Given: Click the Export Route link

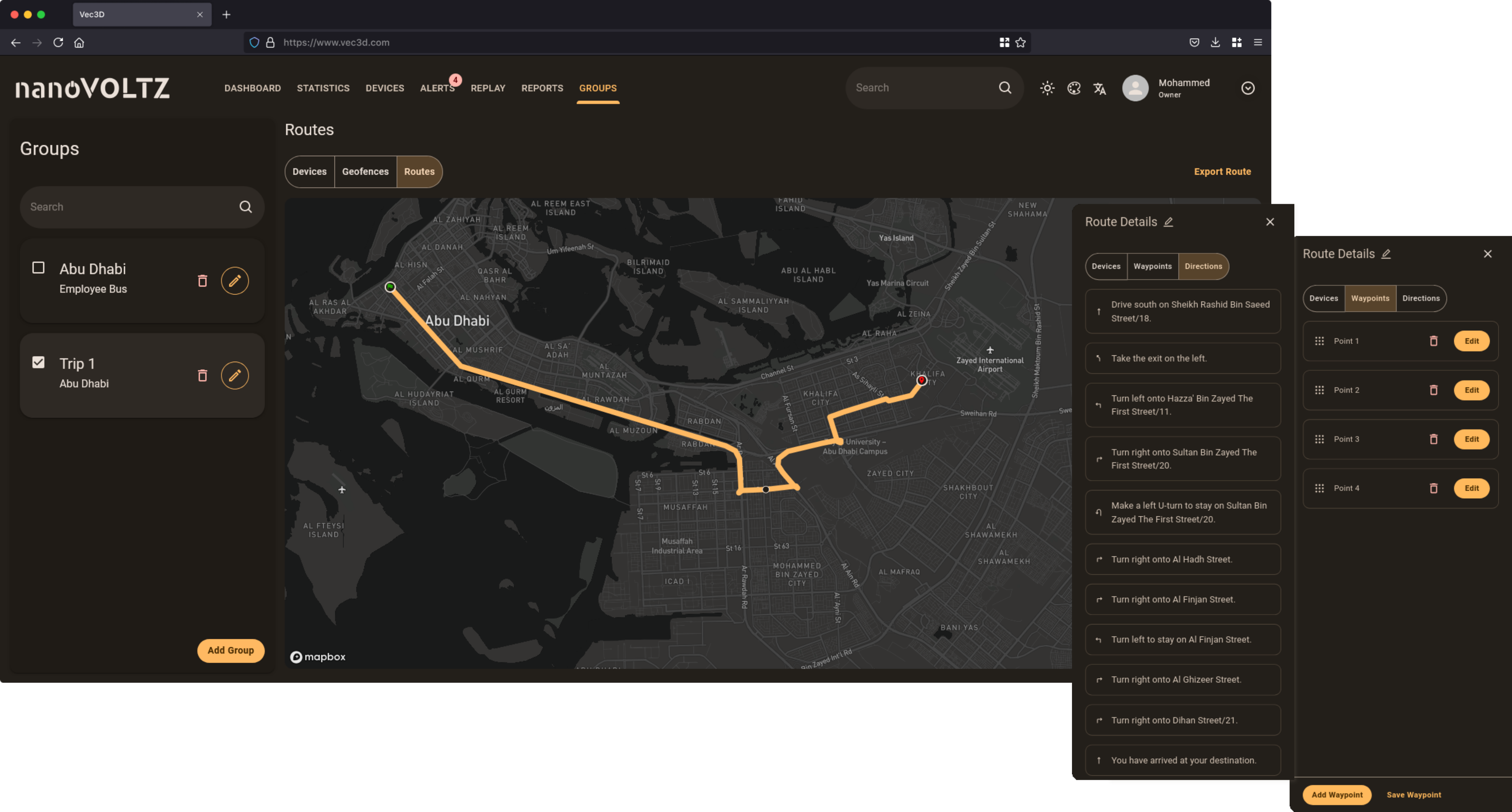Looking at the screenshot, I should pyautogui.click(x=1222, y=172).
